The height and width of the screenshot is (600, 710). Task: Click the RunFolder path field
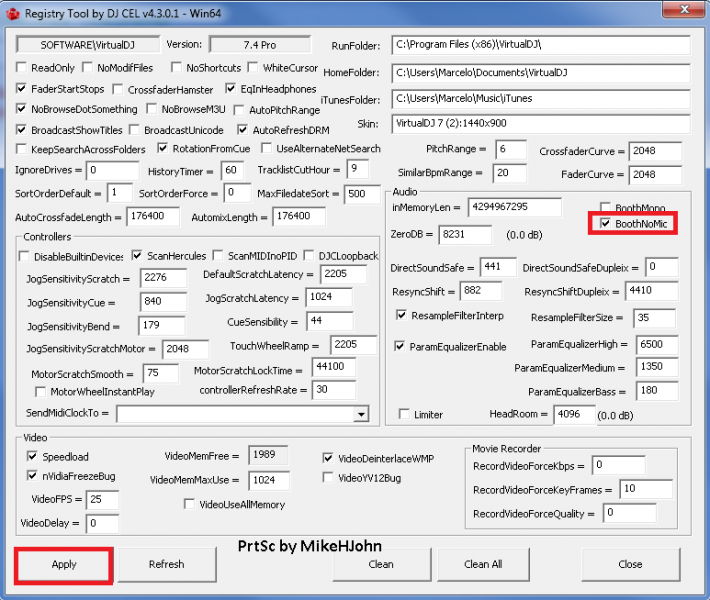coord(541,45)
